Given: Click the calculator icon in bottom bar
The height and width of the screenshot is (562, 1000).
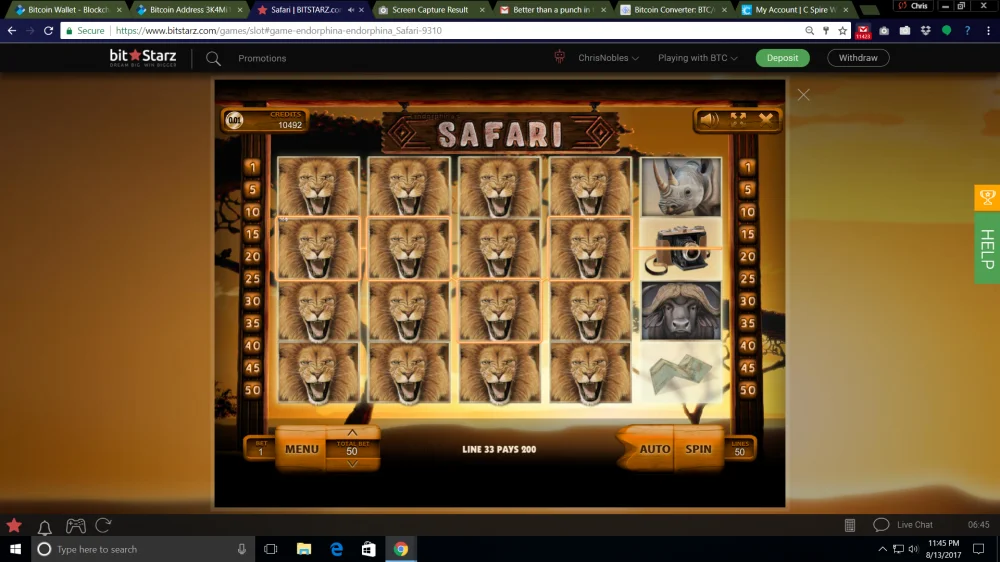Looking at the screenshot, I should click(x=849, y=525).
